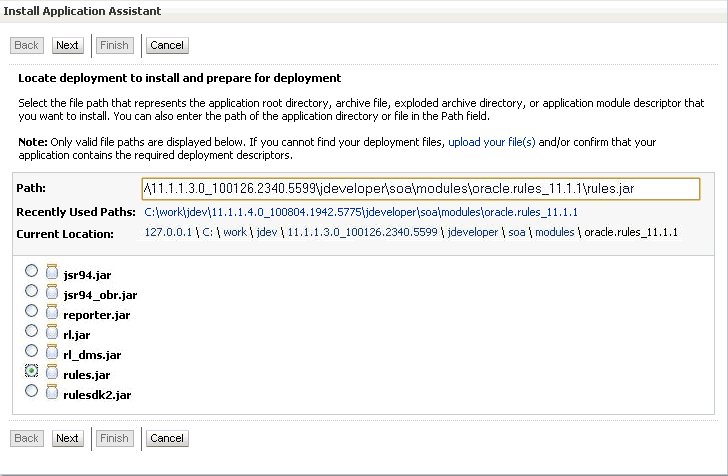This screenshot has width=728, height=476.
Task: Click into the Path input field
Action: (x=421, y=189)
